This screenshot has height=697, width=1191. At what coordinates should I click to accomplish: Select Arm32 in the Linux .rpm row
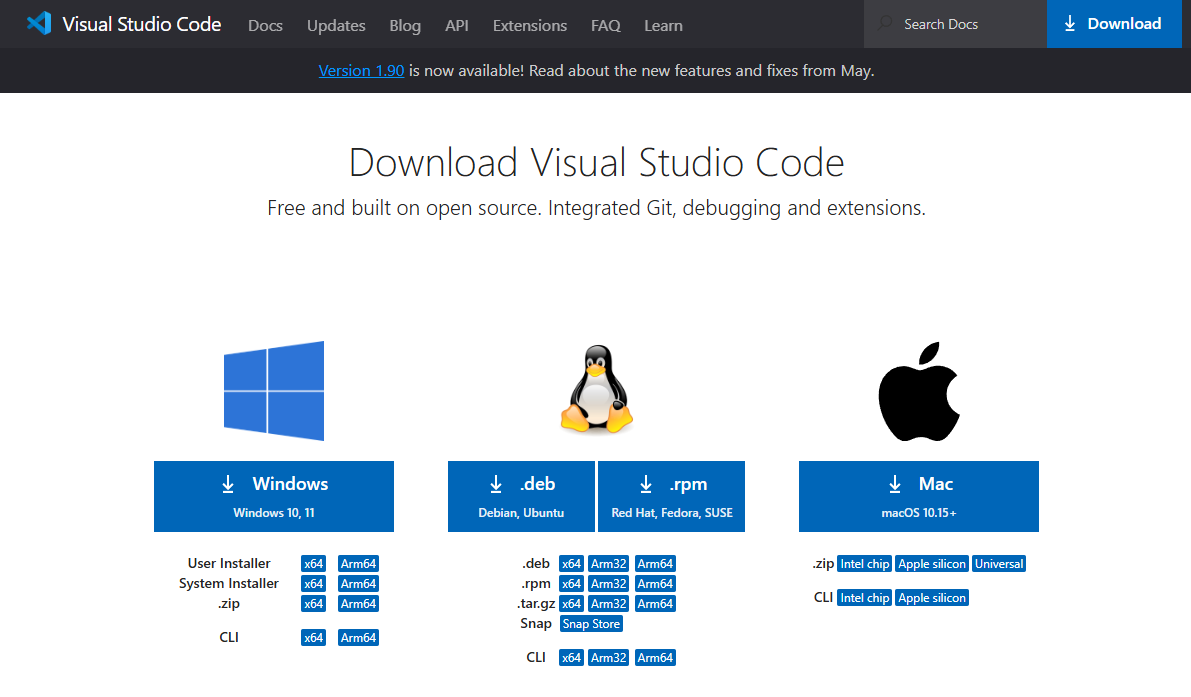pos(608,583)
